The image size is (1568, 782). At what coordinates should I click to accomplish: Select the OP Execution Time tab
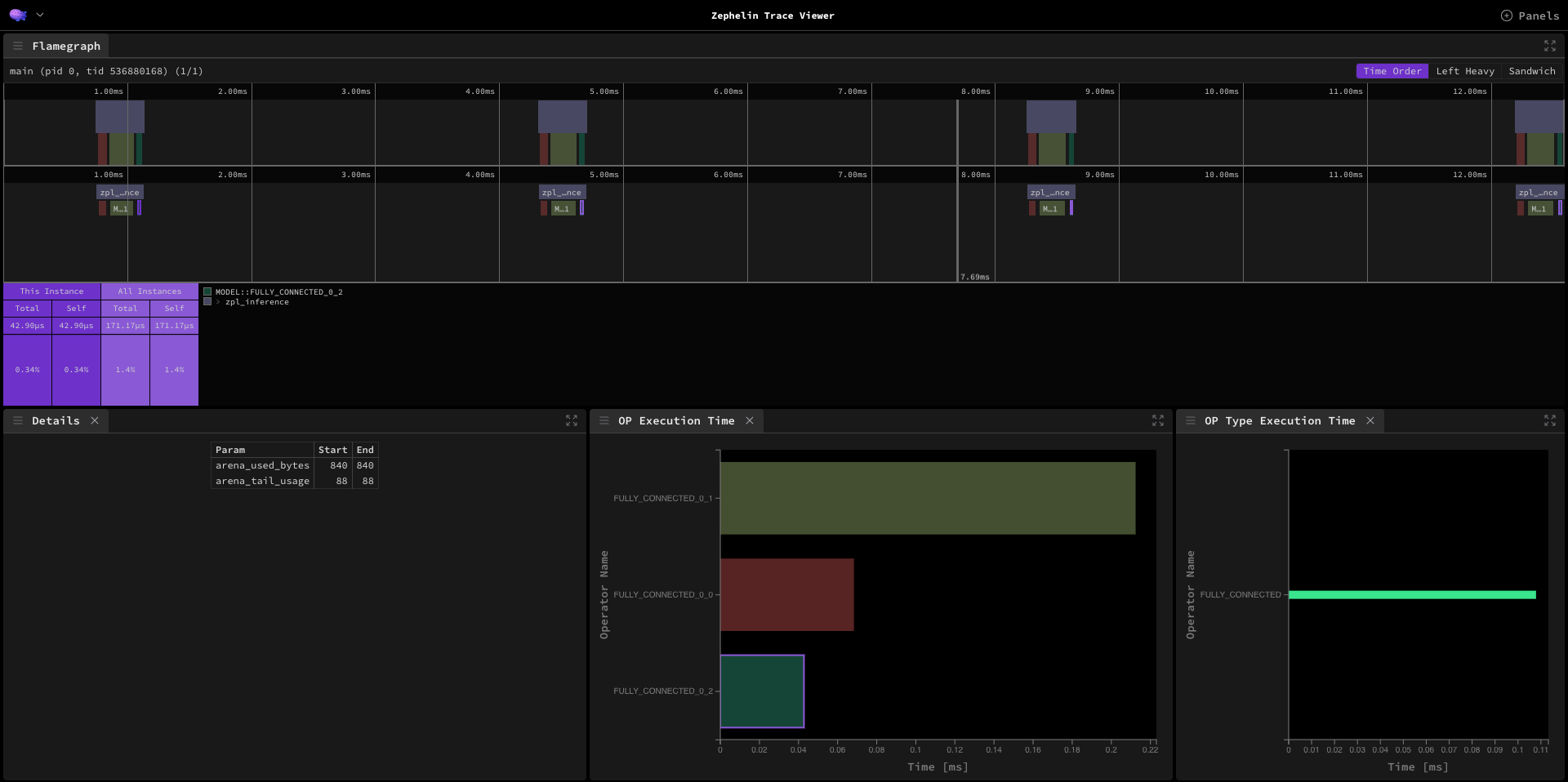pyautogui.click(x=675, y=420)
